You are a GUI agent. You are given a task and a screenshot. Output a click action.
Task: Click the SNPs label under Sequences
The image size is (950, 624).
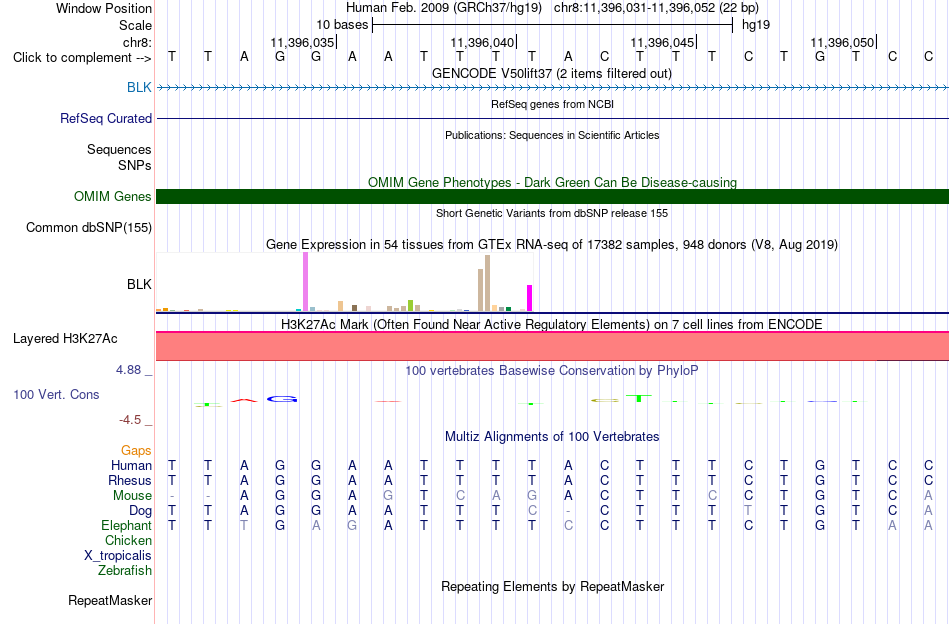coord(135,165)
